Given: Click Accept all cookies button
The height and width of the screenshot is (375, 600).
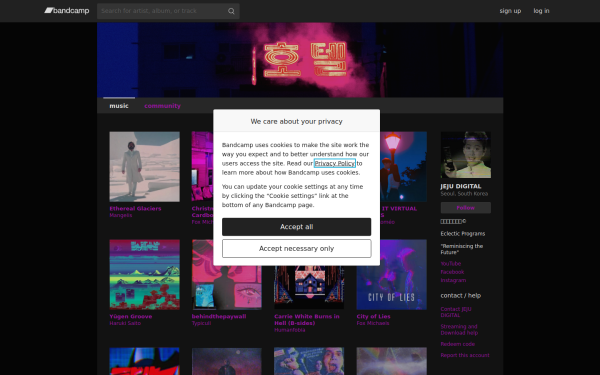Looking at the screenshot, I should [297, 227].
